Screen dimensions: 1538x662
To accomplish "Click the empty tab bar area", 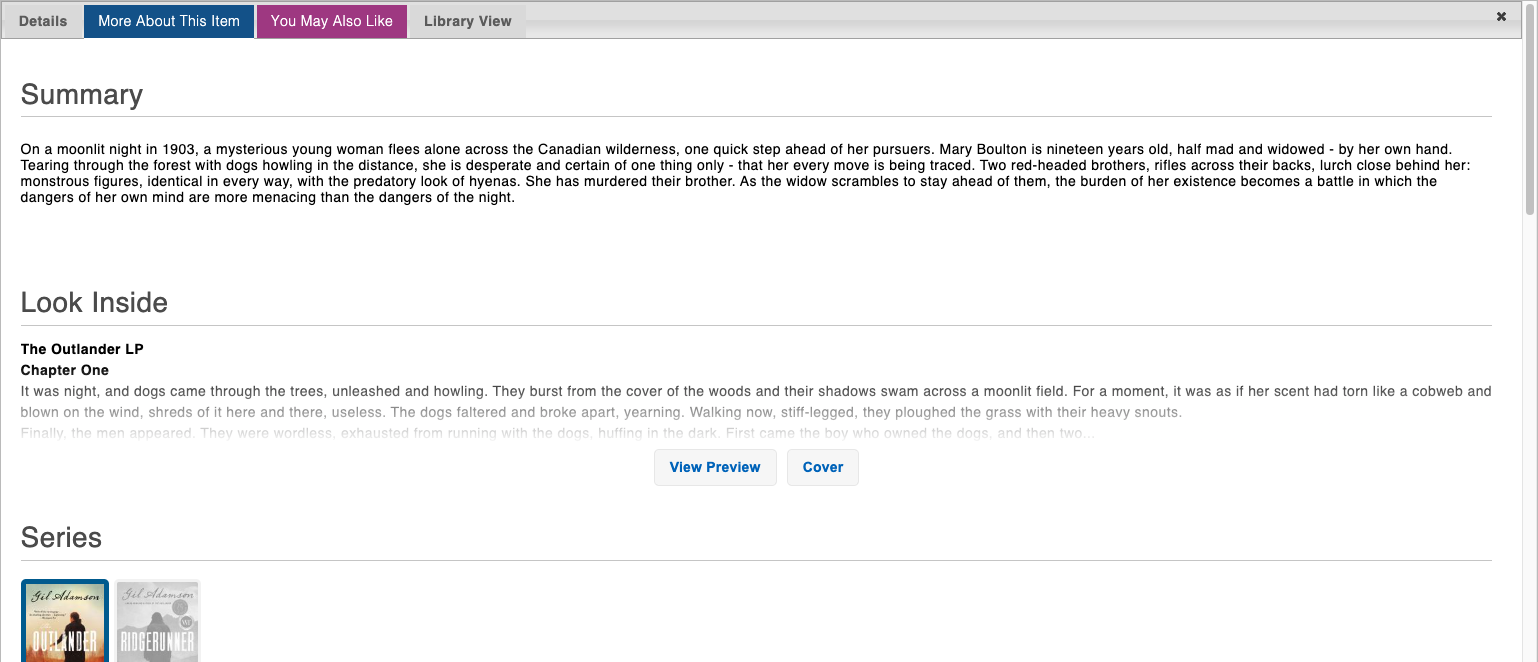I will [1000, 21].
